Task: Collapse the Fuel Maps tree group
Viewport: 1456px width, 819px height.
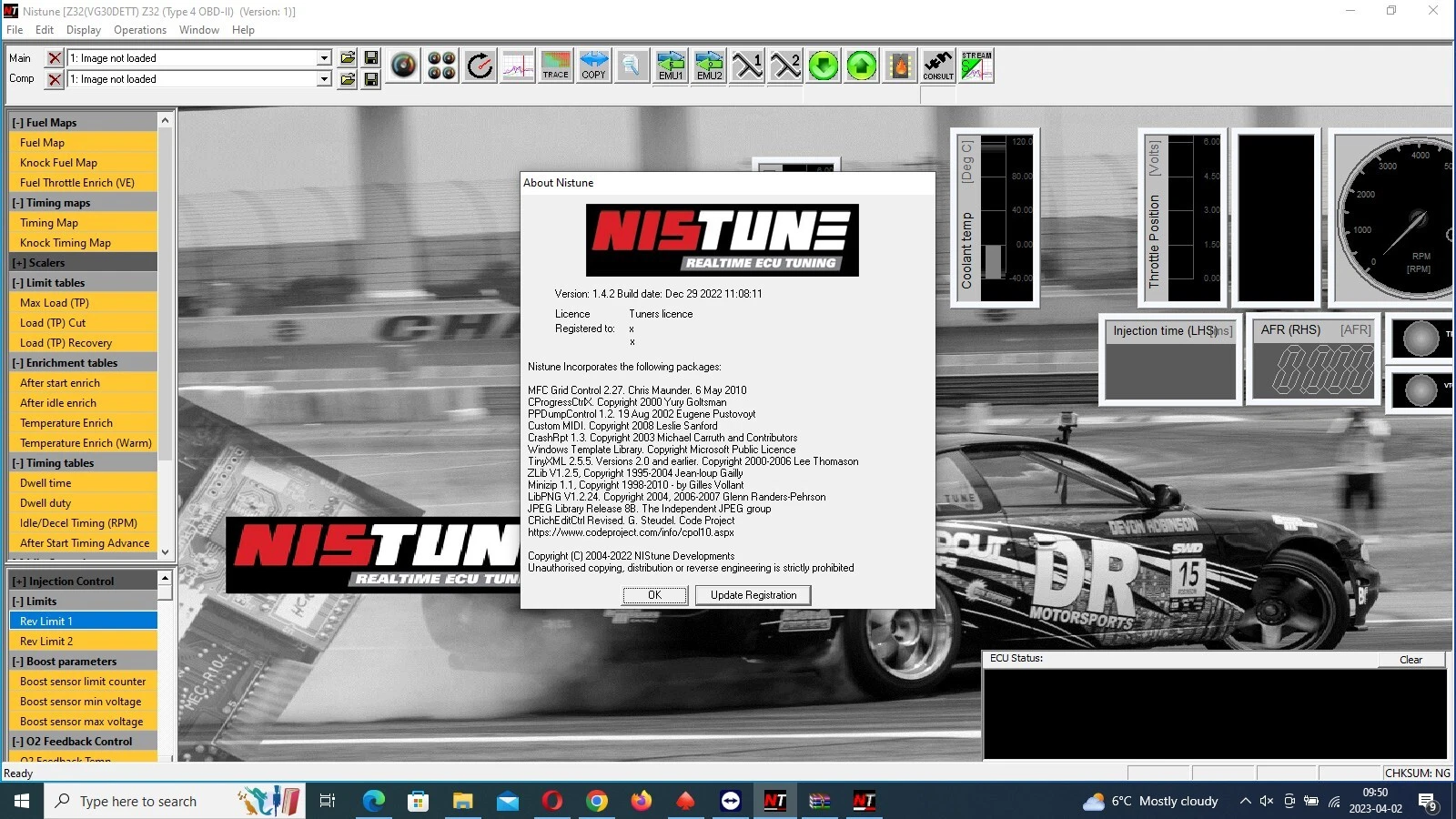Action: click(17, 123)
